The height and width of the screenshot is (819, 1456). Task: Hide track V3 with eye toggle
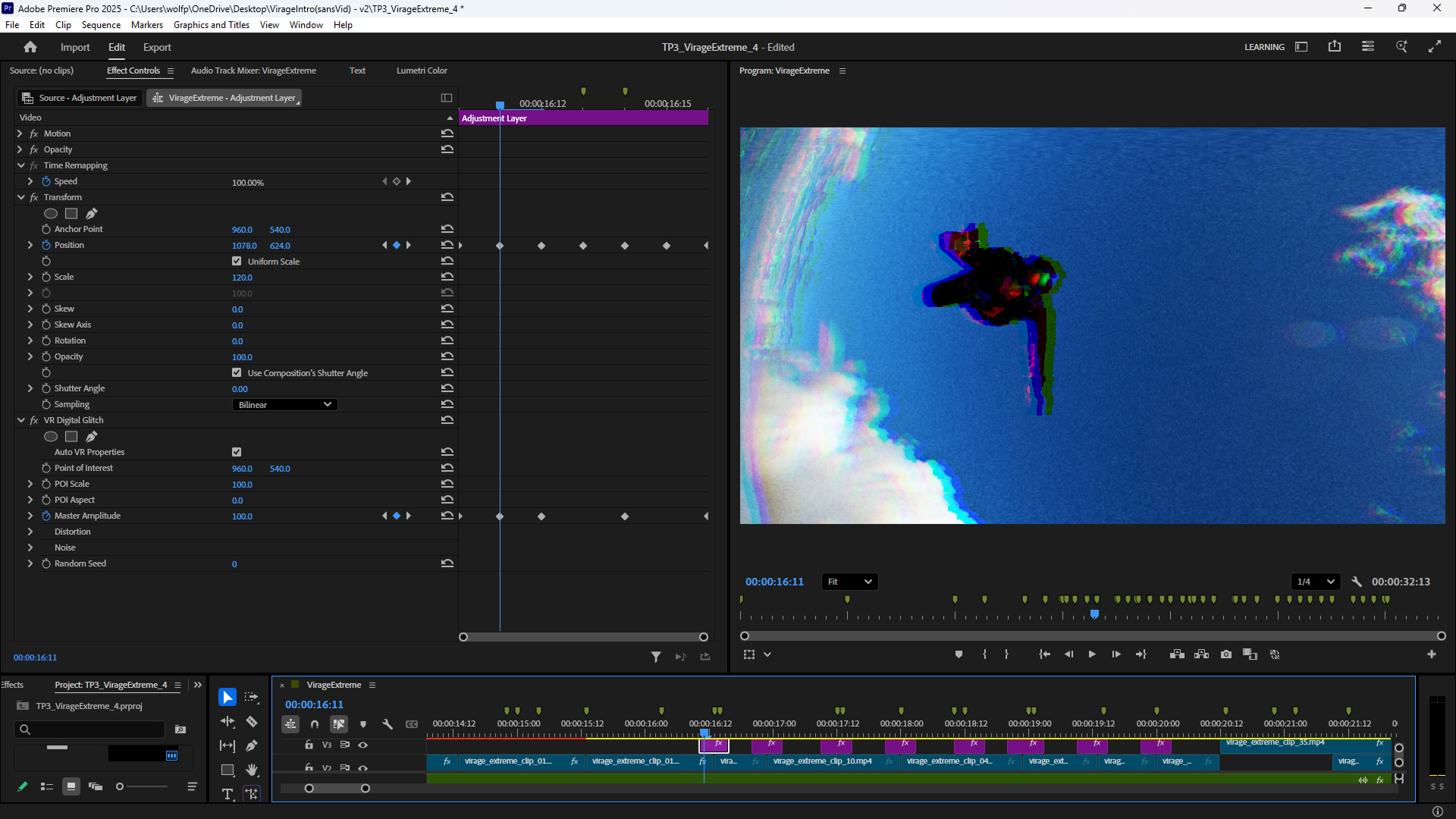click(x=363, y=745)
